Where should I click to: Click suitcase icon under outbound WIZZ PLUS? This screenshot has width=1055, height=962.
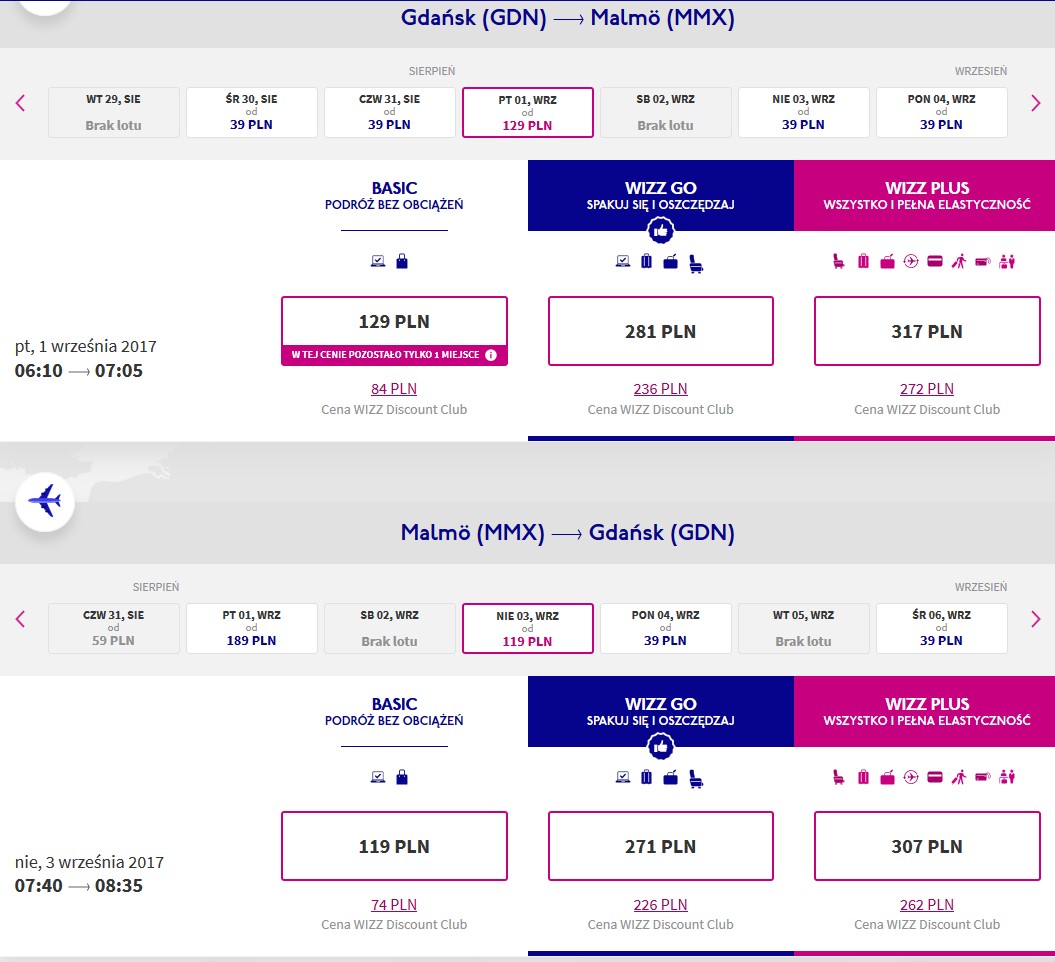(863, 261)
